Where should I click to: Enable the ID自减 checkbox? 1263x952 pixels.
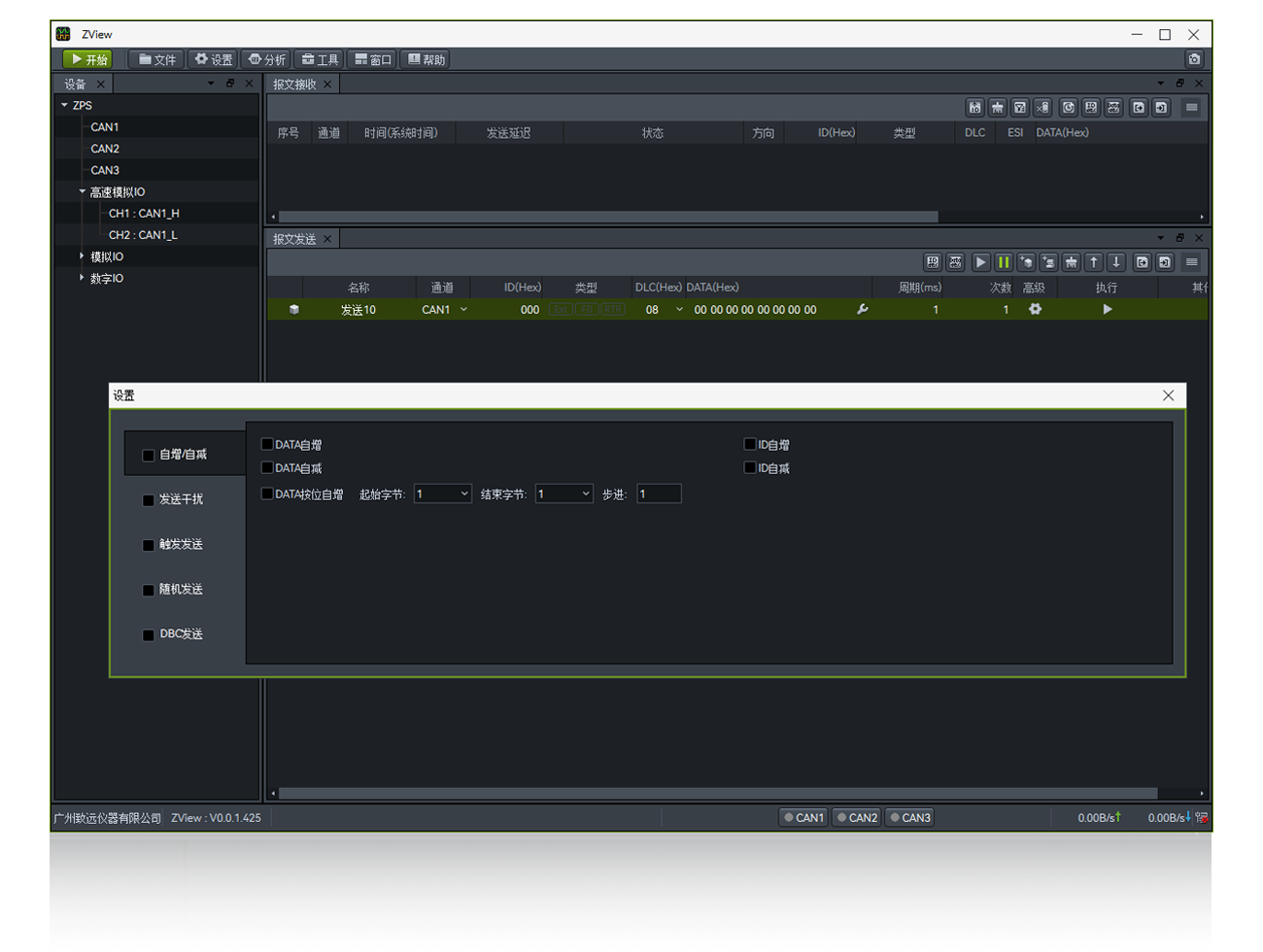pyautogui.click(x=750, y=468)
